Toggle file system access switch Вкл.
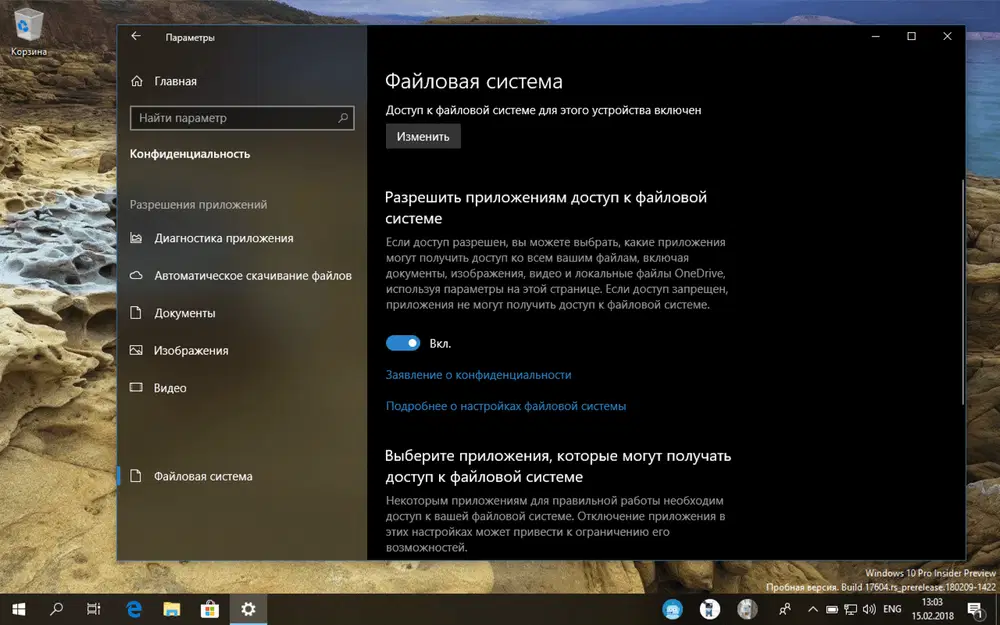This screenshot has height=625, width=1000. (403, 343)
